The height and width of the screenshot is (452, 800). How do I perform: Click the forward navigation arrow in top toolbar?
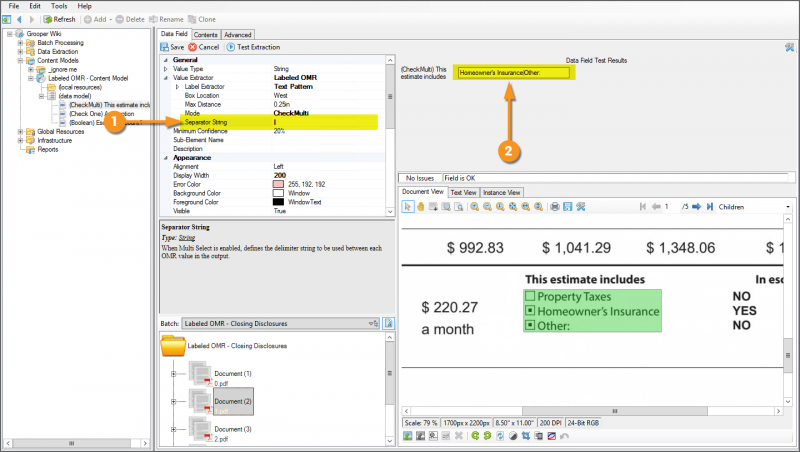(x=32, y=19)
